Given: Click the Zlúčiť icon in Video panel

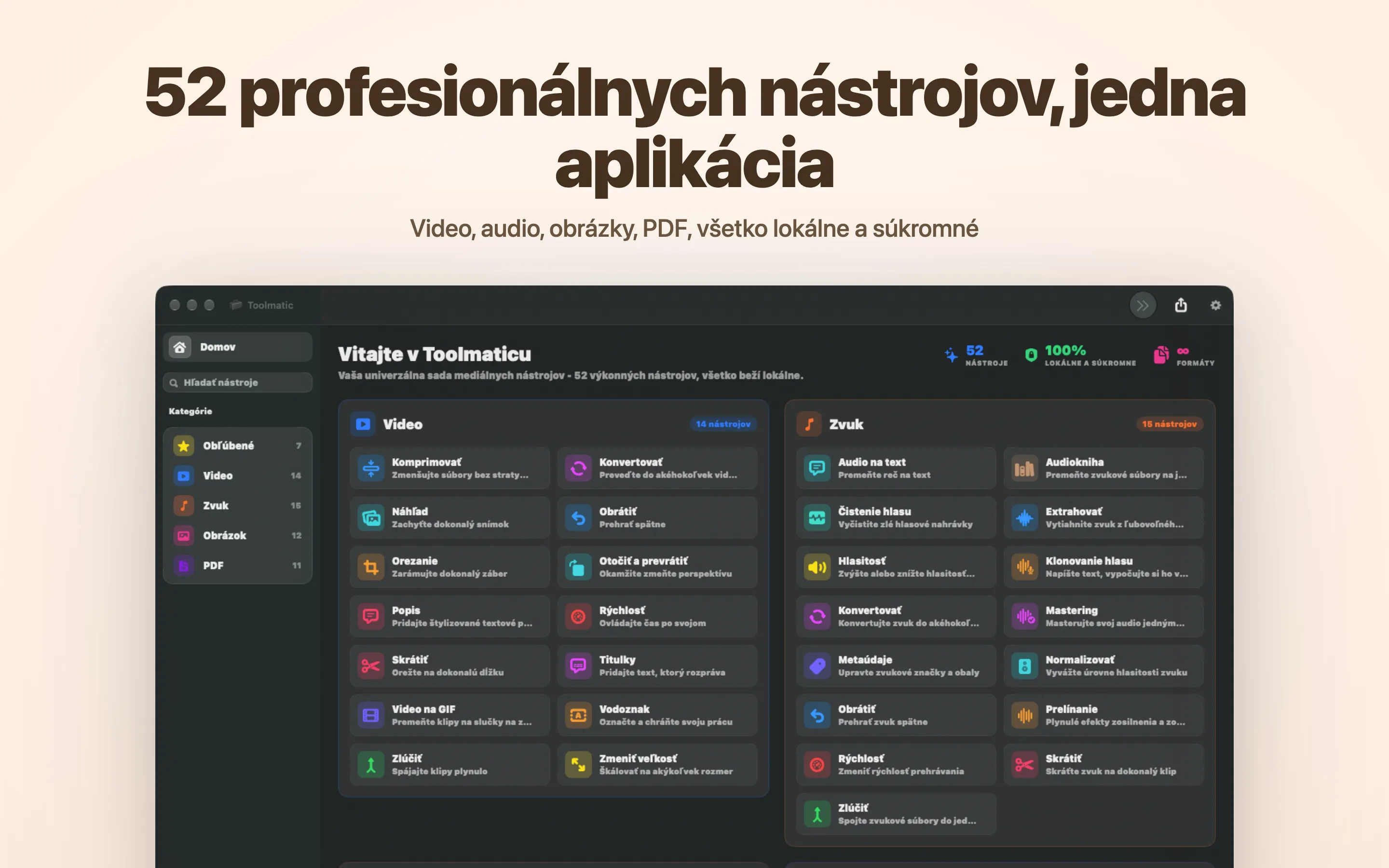Looking at the screenshot, I should (x=371, y=765).
